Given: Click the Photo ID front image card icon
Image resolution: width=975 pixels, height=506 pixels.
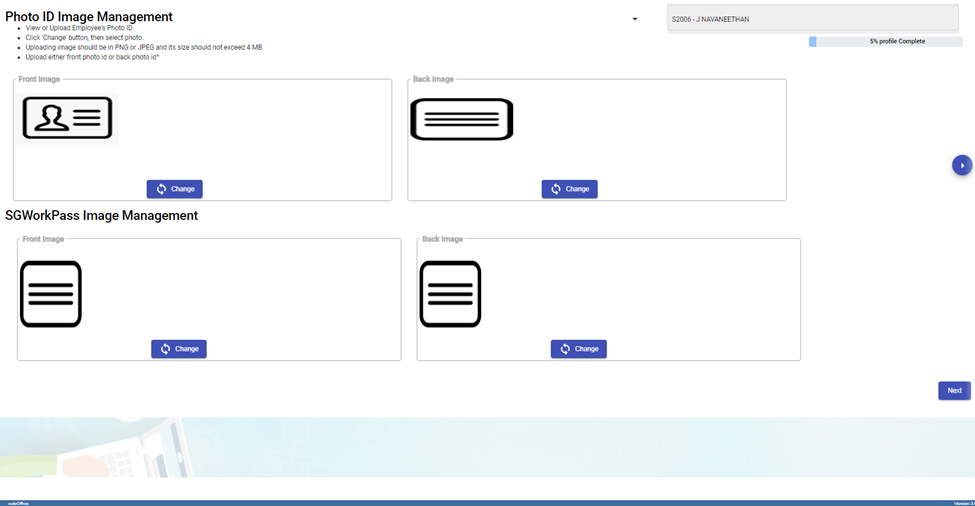Looking at the screenshot, I should (x=67, y=119).
